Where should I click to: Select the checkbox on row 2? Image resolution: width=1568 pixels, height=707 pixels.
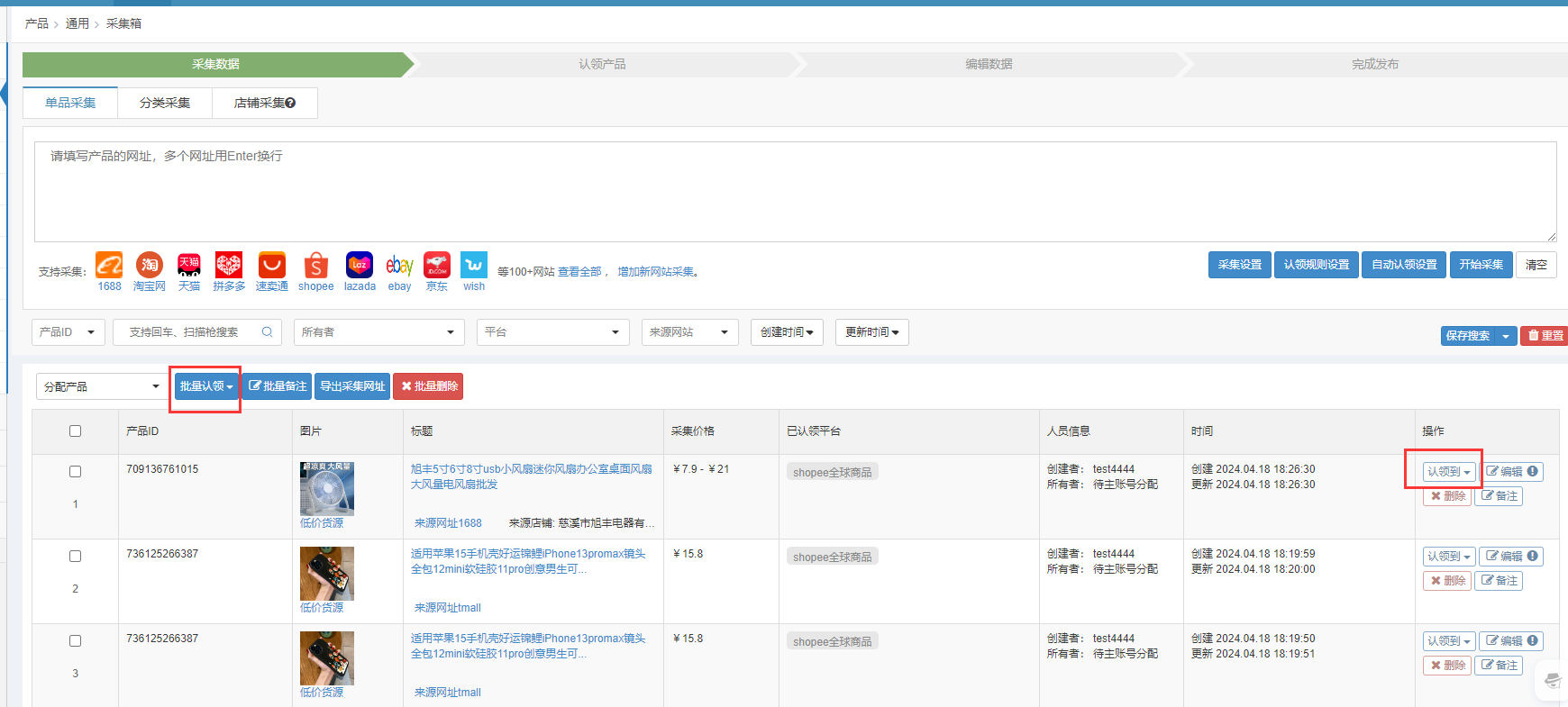click(x=76, y=557)
